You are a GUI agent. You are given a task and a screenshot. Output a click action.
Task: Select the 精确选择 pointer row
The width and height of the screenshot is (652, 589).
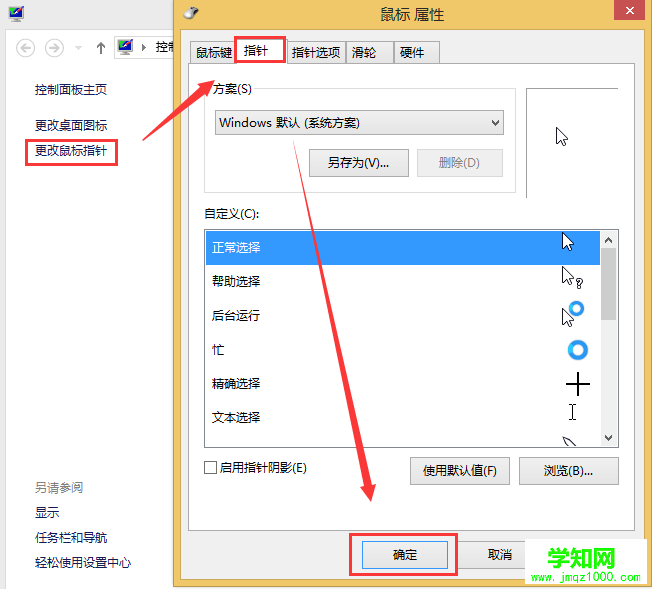403,383
